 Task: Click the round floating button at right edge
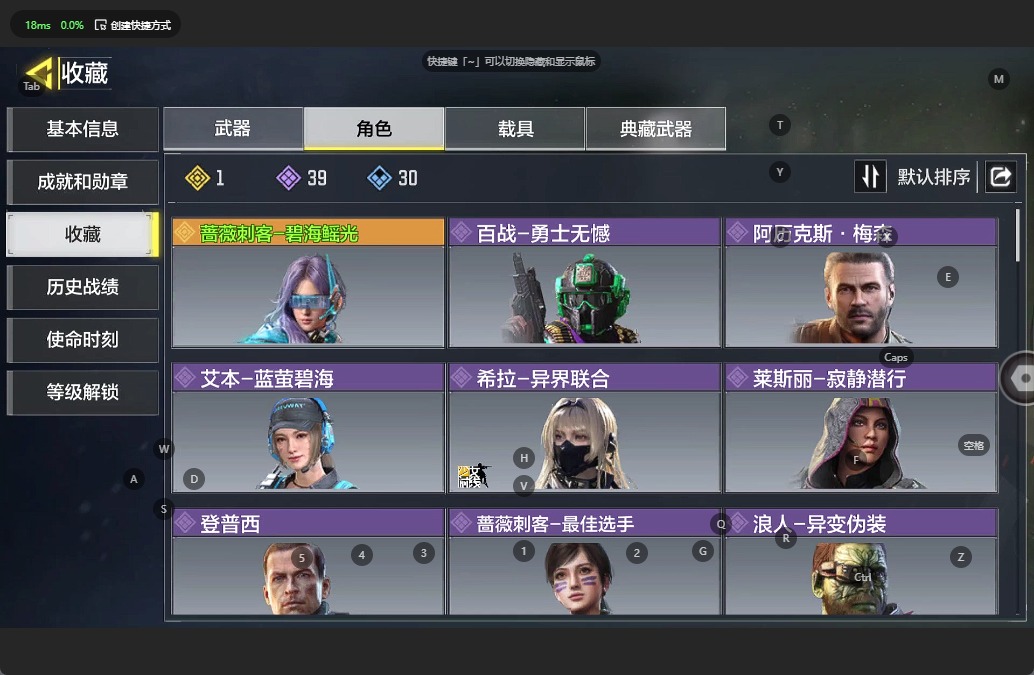coord(1018,378)
